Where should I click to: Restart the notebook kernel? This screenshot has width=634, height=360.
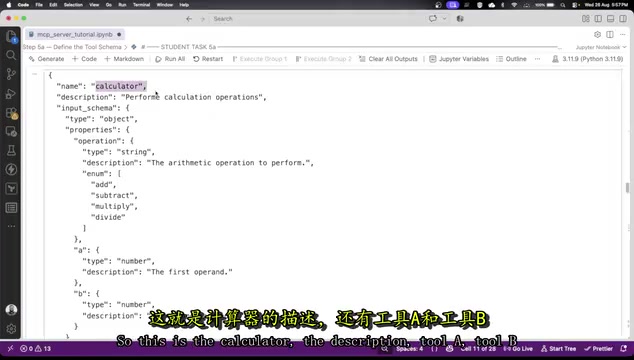[x=208, y=59]
